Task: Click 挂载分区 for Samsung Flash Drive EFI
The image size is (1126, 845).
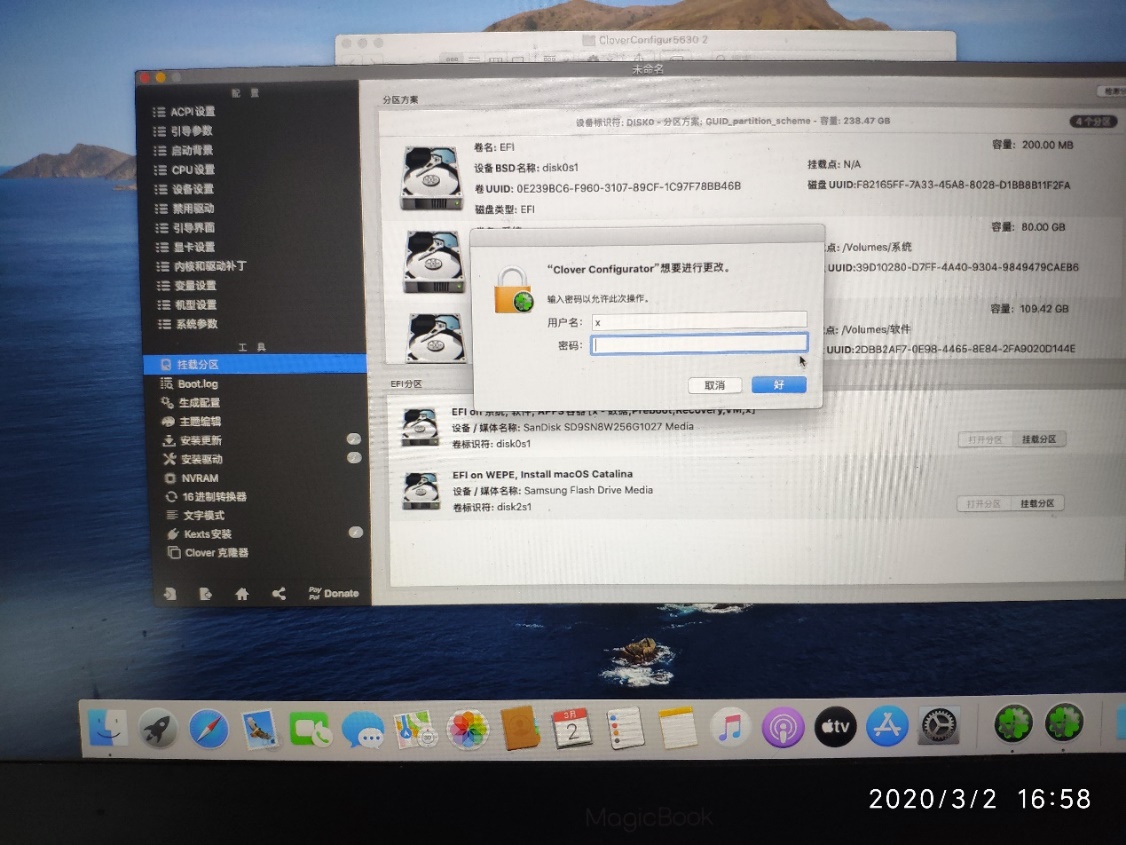Action: [1037, 504]
